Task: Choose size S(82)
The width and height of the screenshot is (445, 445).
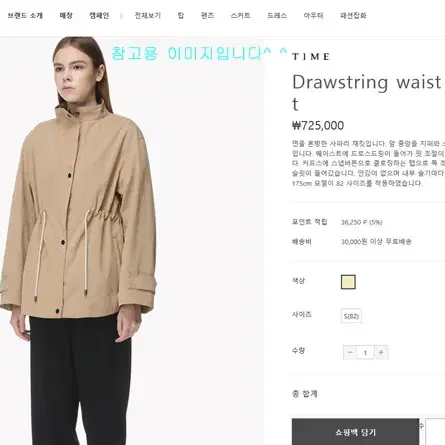Action: point(351,316)
